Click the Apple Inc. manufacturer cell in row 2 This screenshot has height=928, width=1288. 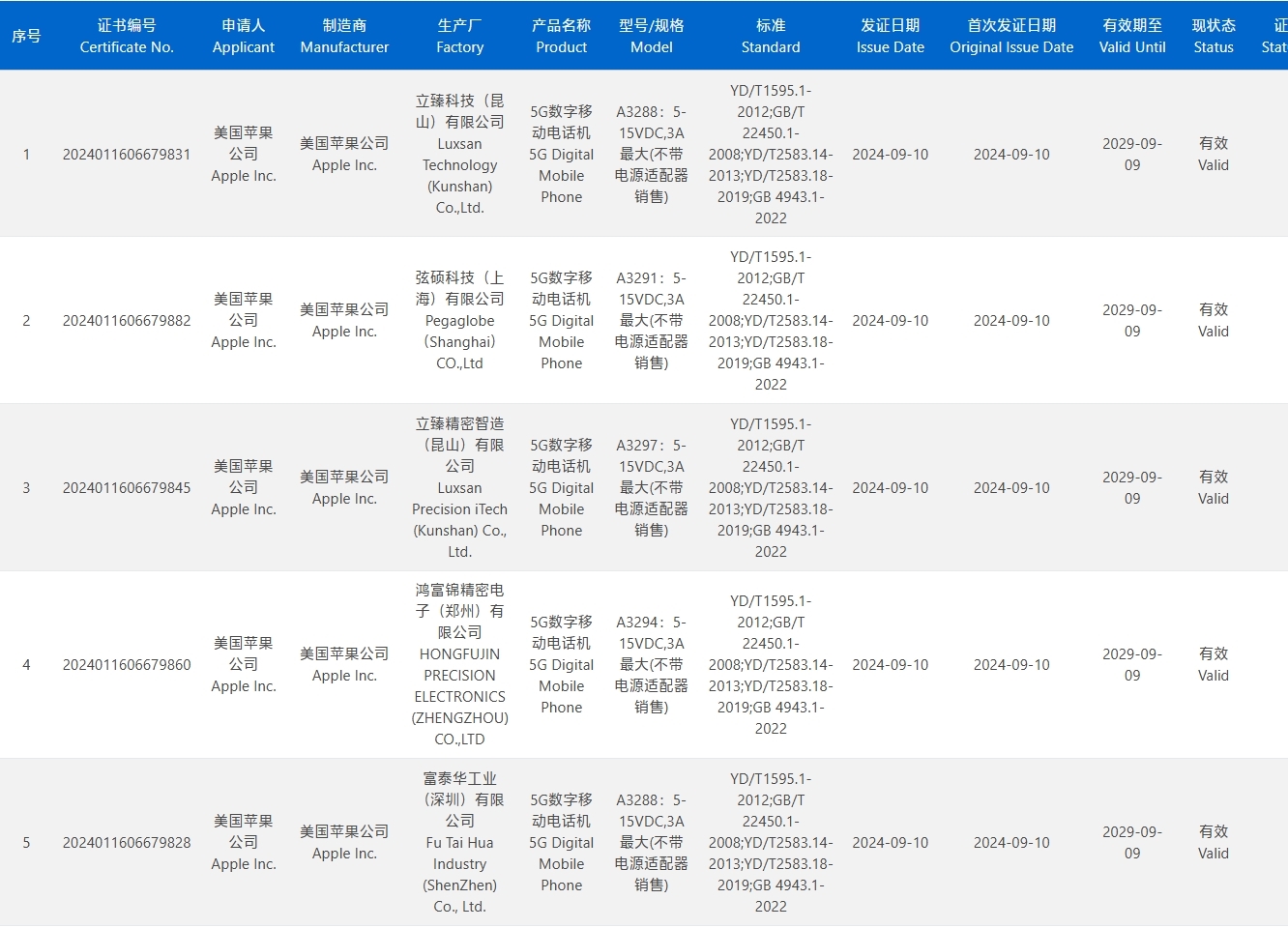(344, 321)
